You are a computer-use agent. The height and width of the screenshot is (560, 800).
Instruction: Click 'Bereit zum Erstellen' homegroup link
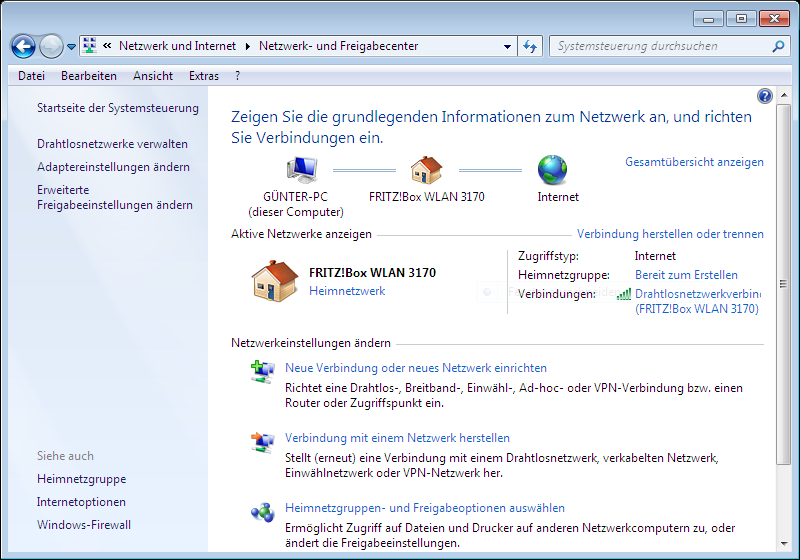(686, 275)
